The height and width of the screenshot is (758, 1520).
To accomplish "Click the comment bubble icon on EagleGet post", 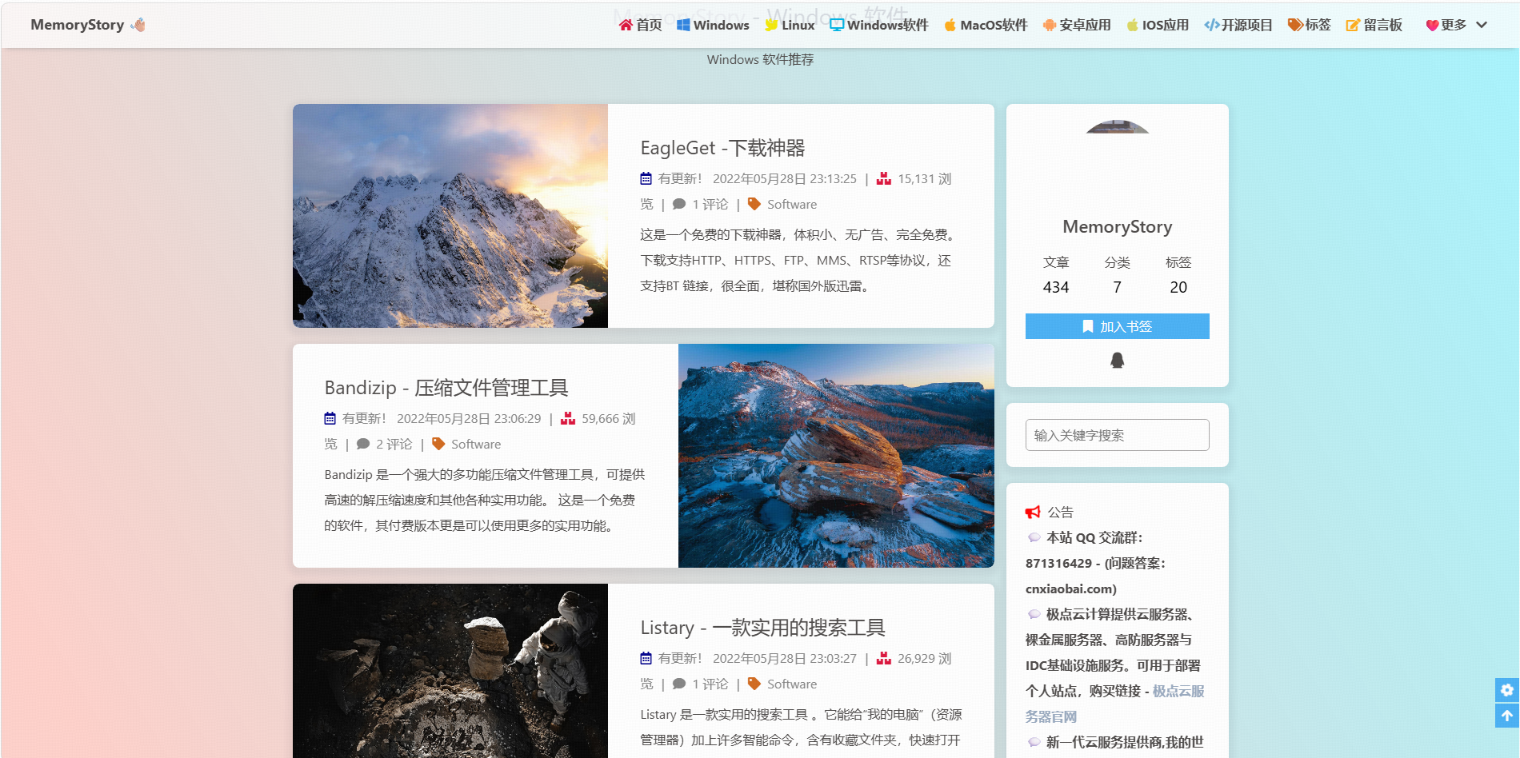I will (x=679, y=204).
